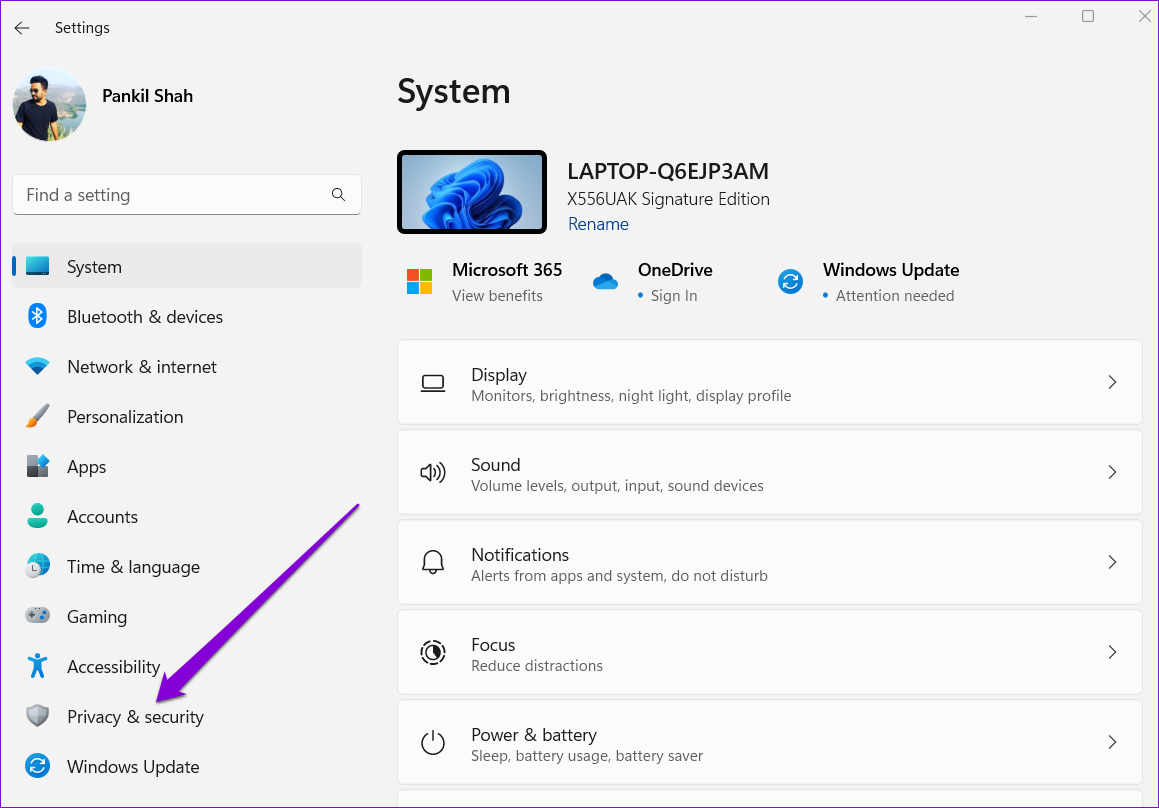This screenshot has width=1159, height=808.
Task: Open Network & internet via Wi-Fi icon
Action: [38, 367]
